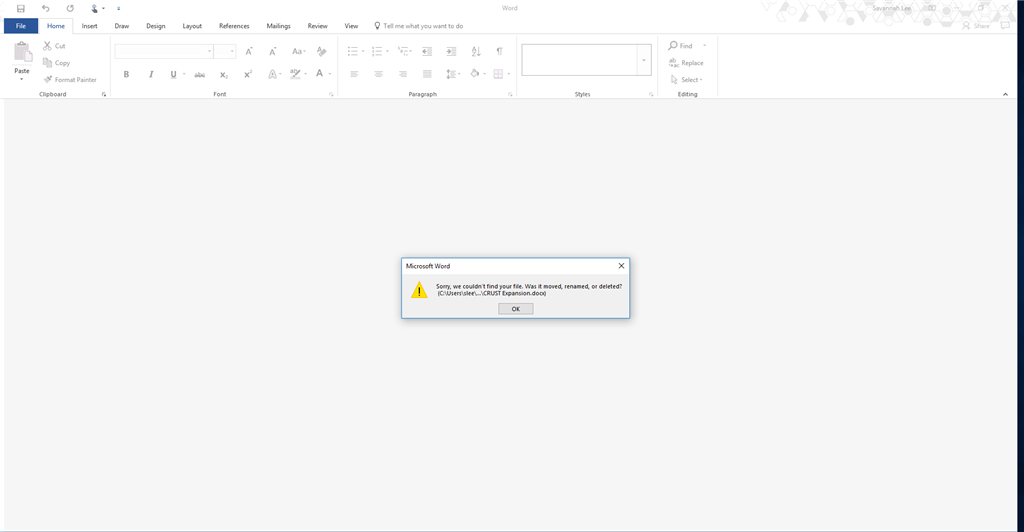
Task: Click the Replace button
Action: pos(686,63)
